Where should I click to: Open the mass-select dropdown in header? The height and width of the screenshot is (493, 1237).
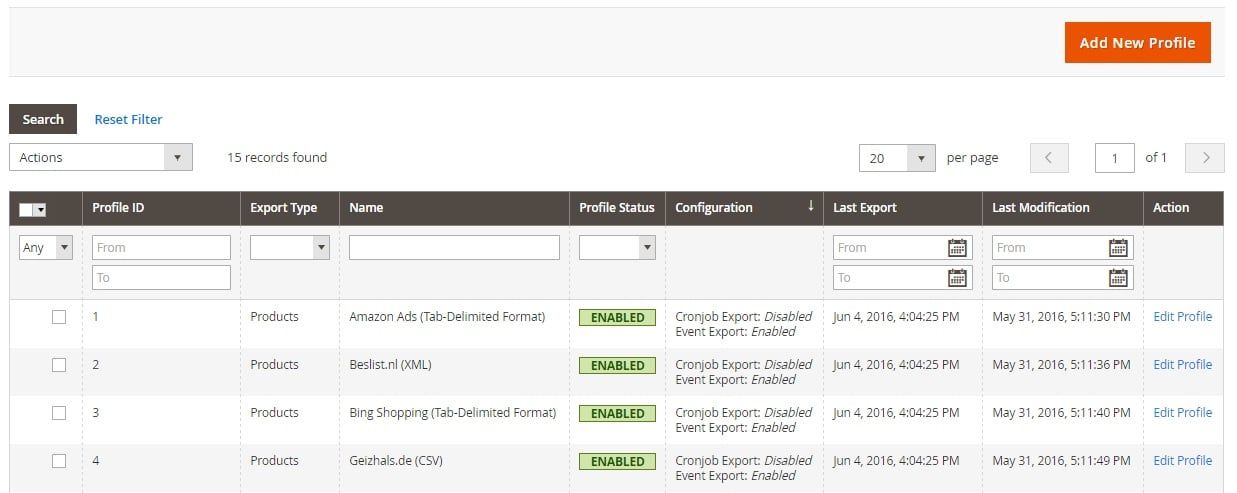pyautogui.click(x=33, y=209)
